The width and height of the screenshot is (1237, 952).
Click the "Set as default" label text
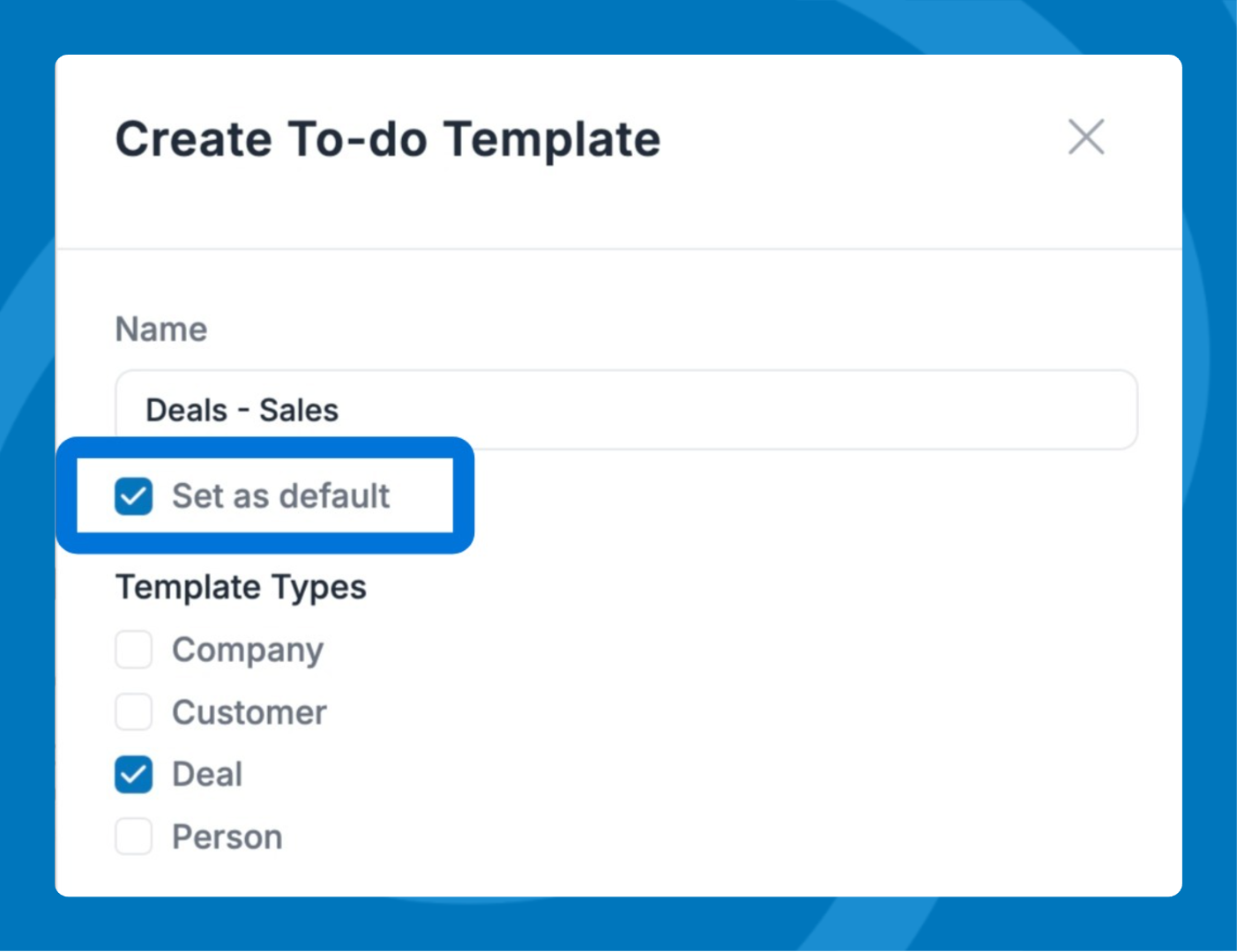tap(280, 496)
